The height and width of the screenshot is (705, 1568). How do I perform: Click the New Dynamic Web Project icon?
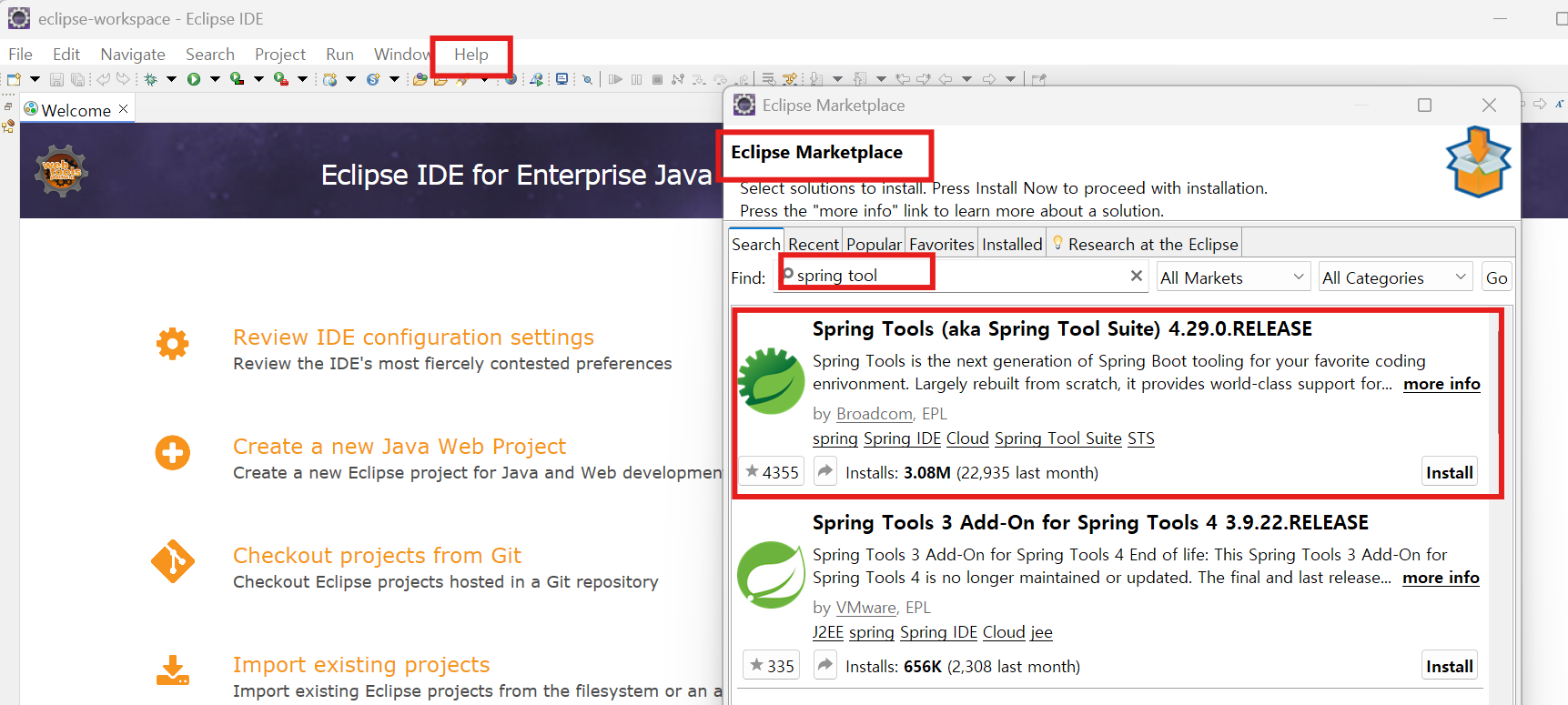pyautogui.click(x=329, y=79)
